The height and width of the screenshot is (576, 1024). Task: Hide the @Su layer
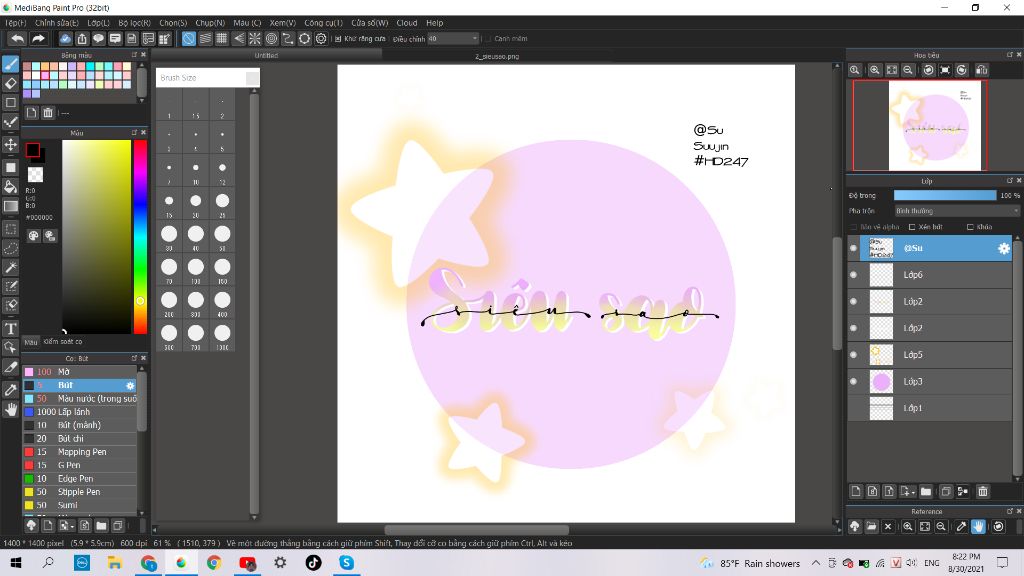(853, 248)
